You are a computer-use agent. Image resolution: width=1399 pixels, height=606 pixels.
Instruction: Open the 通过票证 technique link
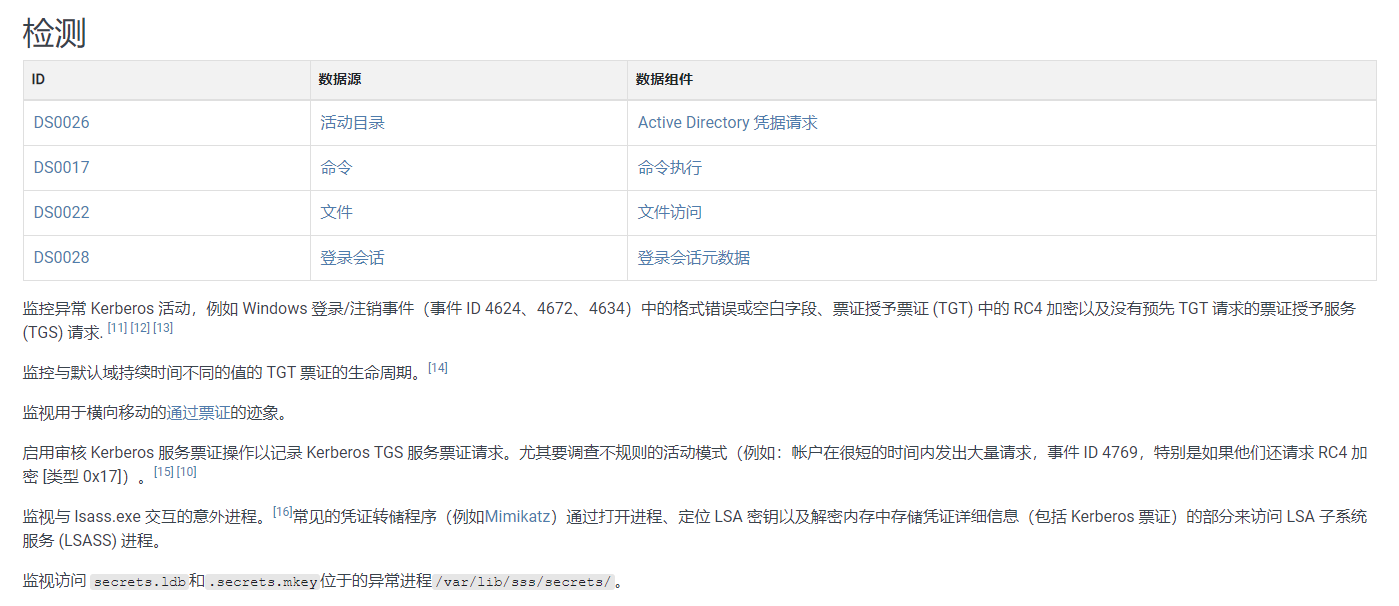[198, 412]
